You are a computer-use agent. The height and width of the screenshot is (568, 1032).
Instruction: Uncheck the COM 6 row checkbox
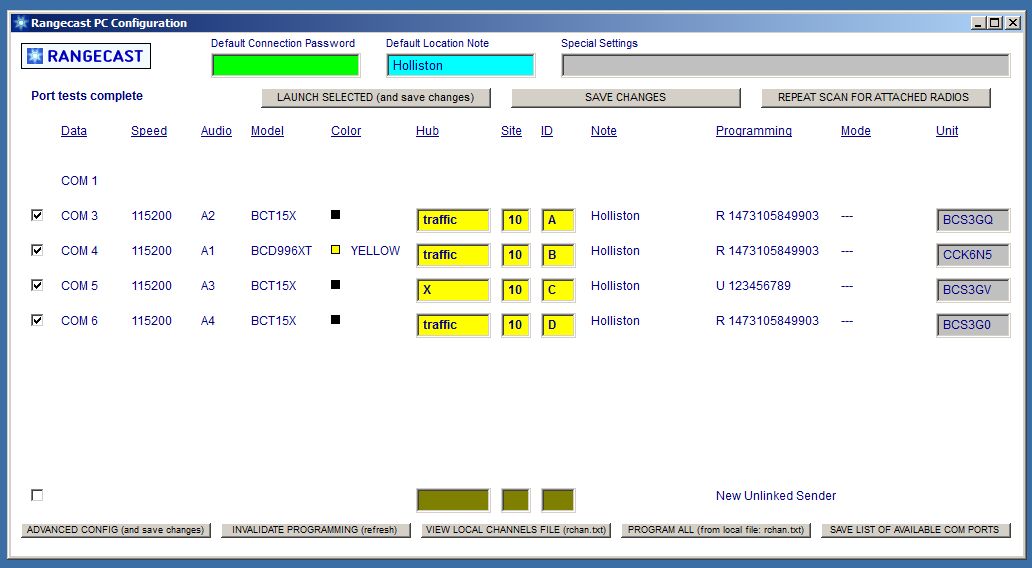coord(37,319)
